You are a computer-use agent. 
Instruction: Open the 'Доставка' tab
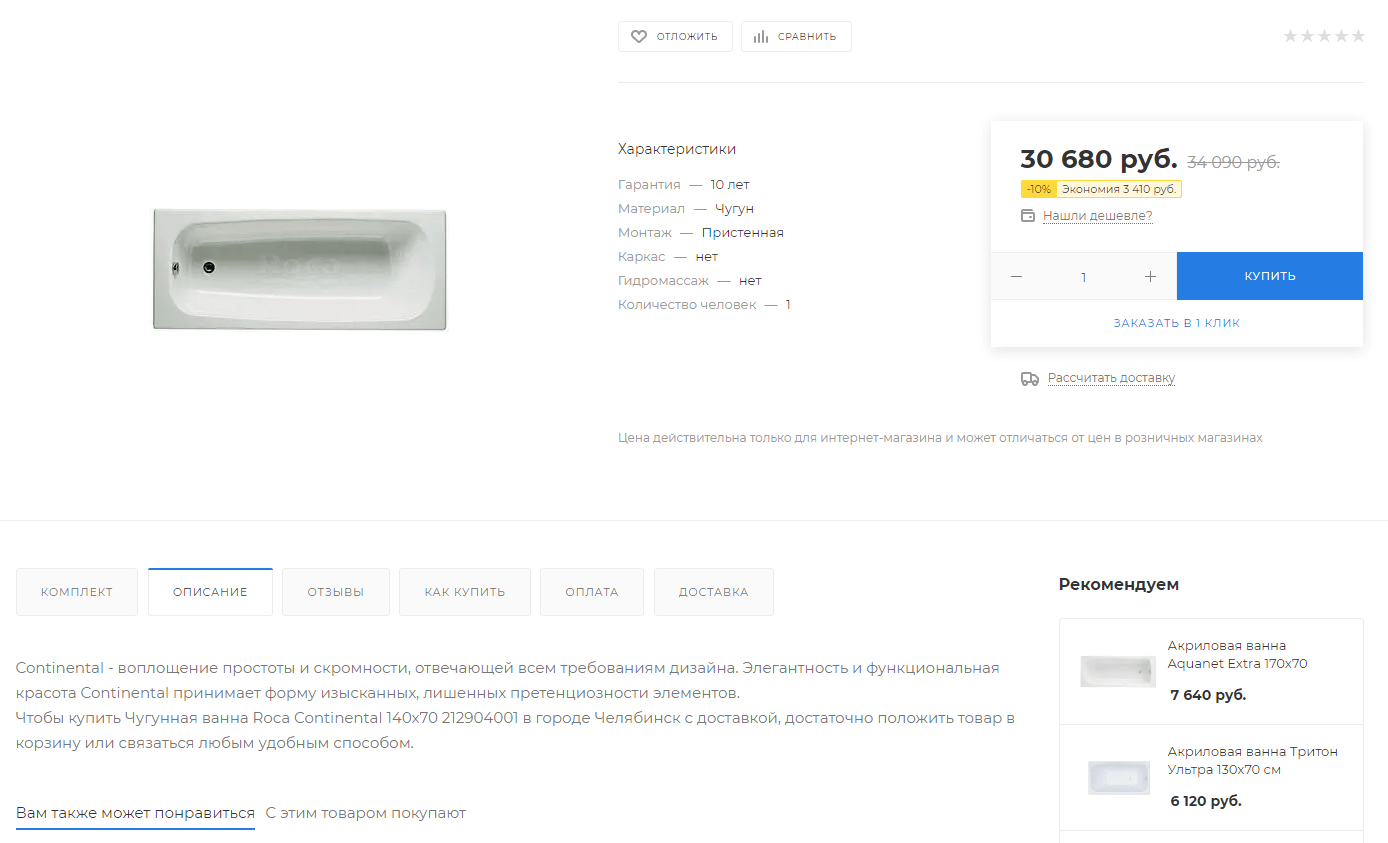tap(713, 592)
